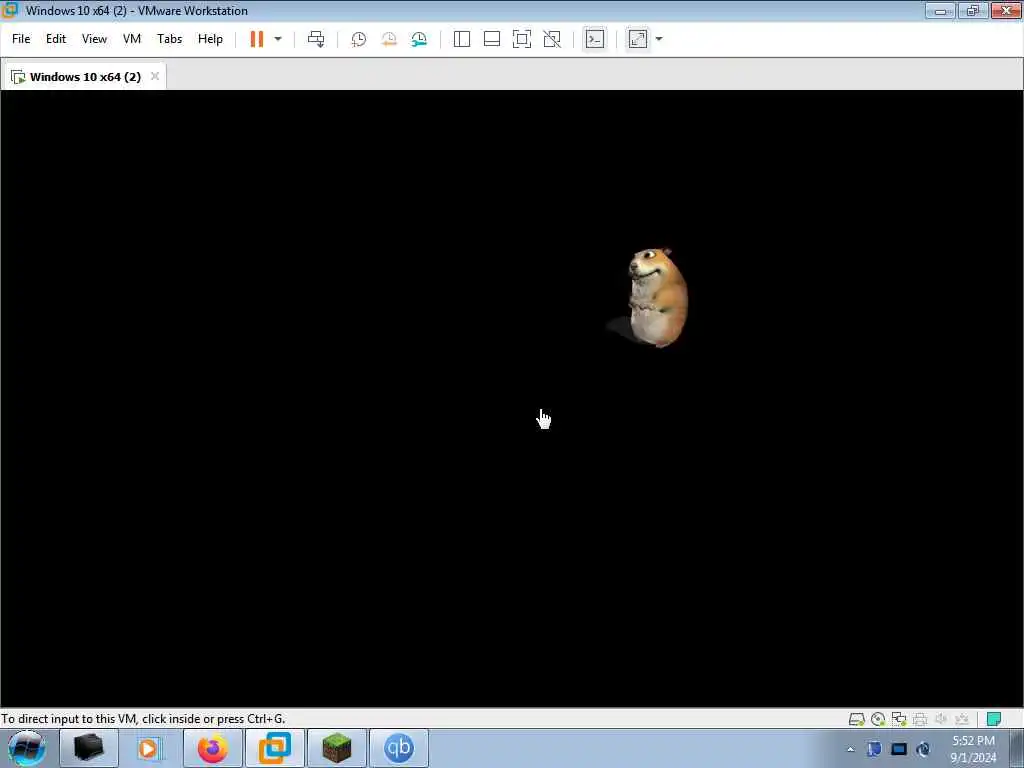Take a snapshot of this VM
Image resolution: width=1024 pixels, height=768 pixels.
[x=359, y=39]
